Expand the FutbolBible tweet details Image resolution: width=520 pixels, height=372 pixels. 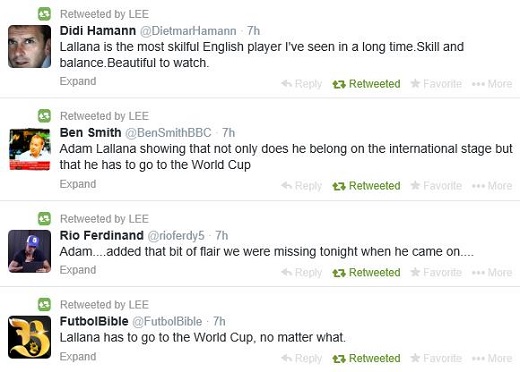pos(78,356)
